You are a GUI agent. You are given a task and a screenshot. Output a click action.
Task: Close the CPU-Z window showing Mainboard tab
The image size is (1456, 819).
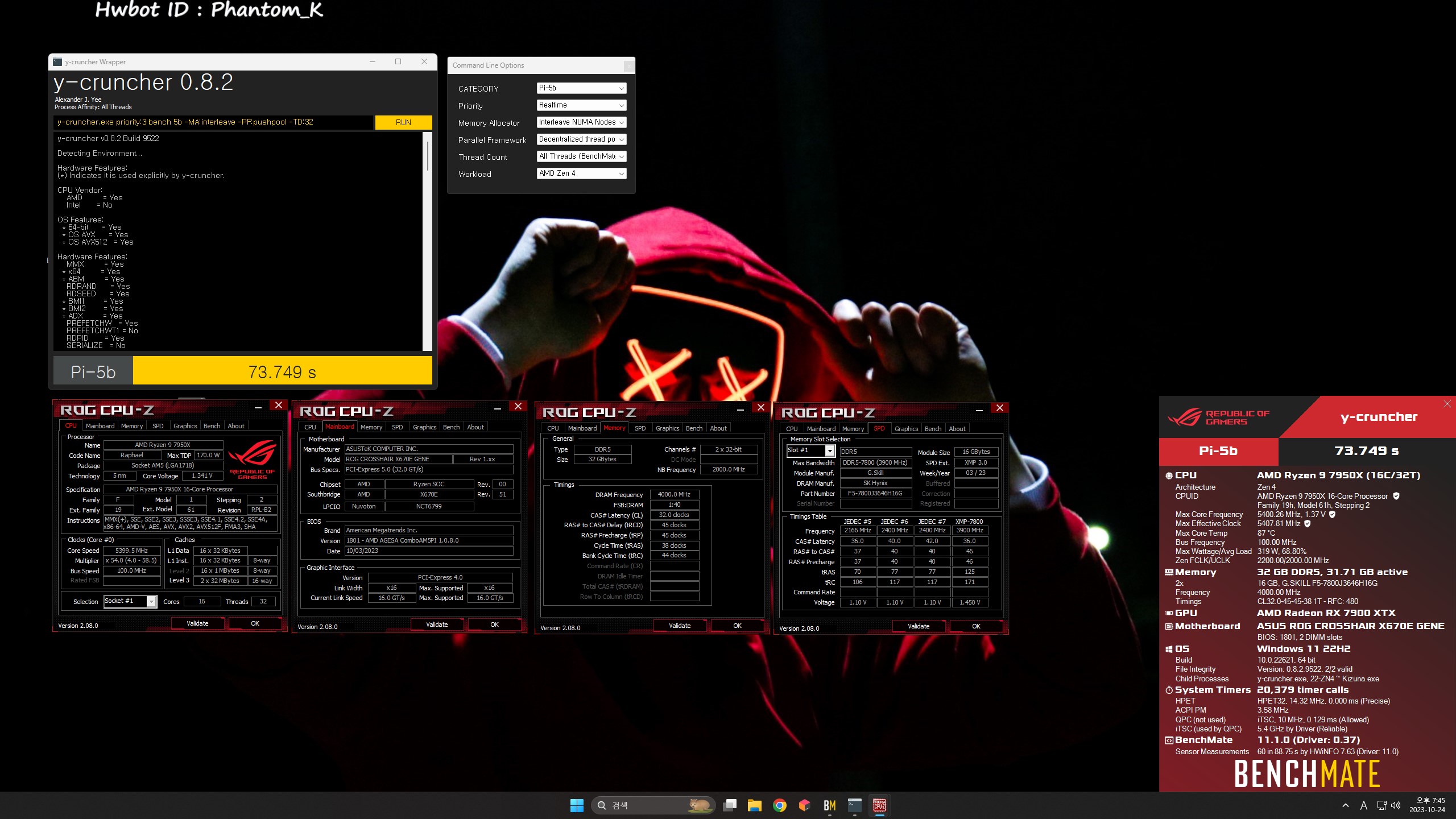click(x=518, y=406)
